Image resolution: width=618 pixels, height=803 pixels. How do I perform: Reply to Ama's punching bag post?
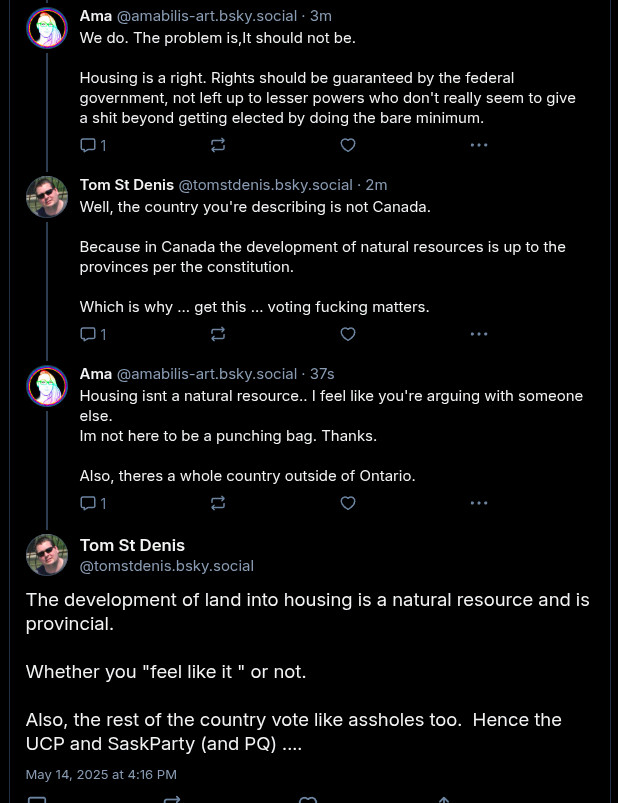point(93,503)
